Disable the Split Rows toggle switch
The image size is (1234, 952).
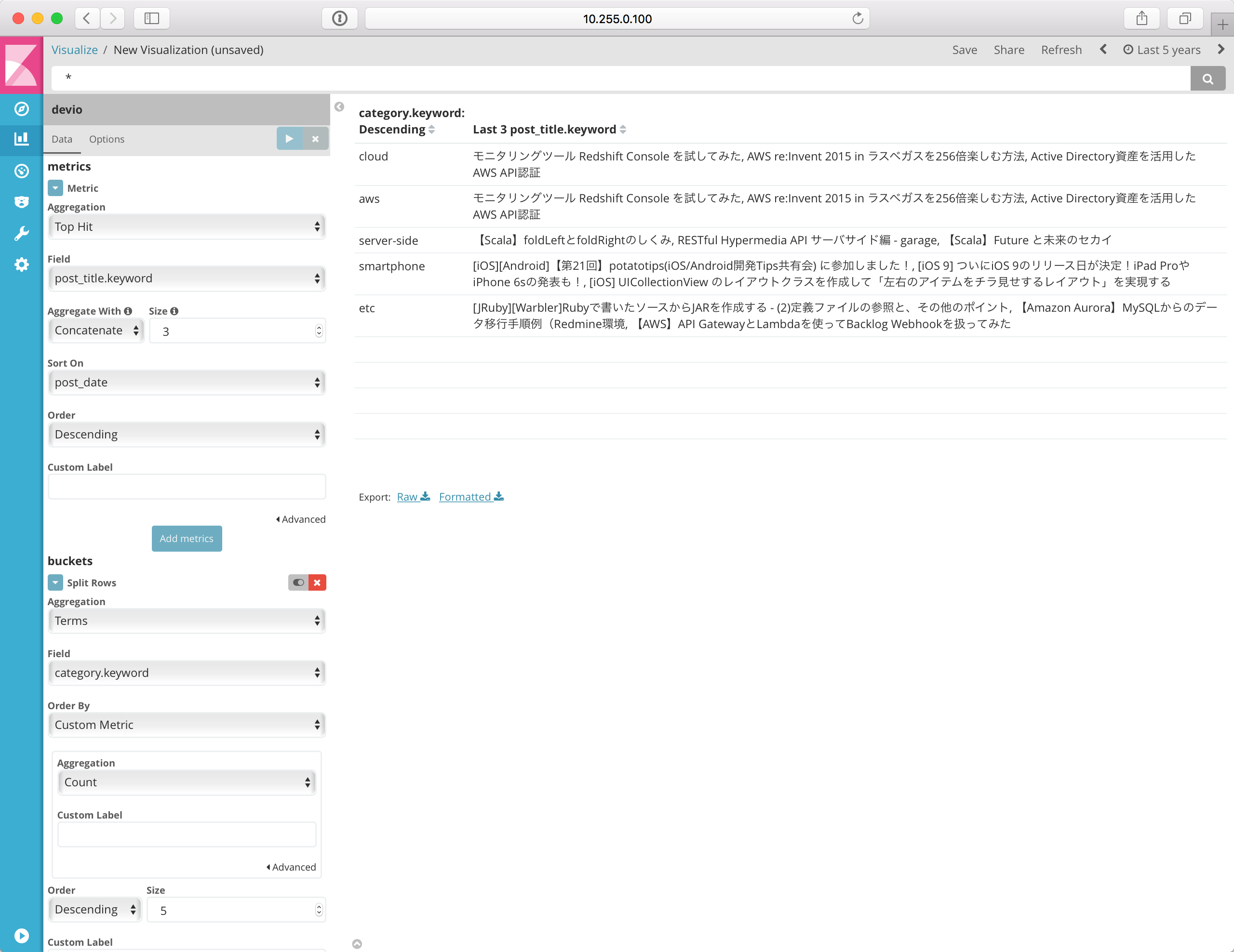tap(298, 582)
